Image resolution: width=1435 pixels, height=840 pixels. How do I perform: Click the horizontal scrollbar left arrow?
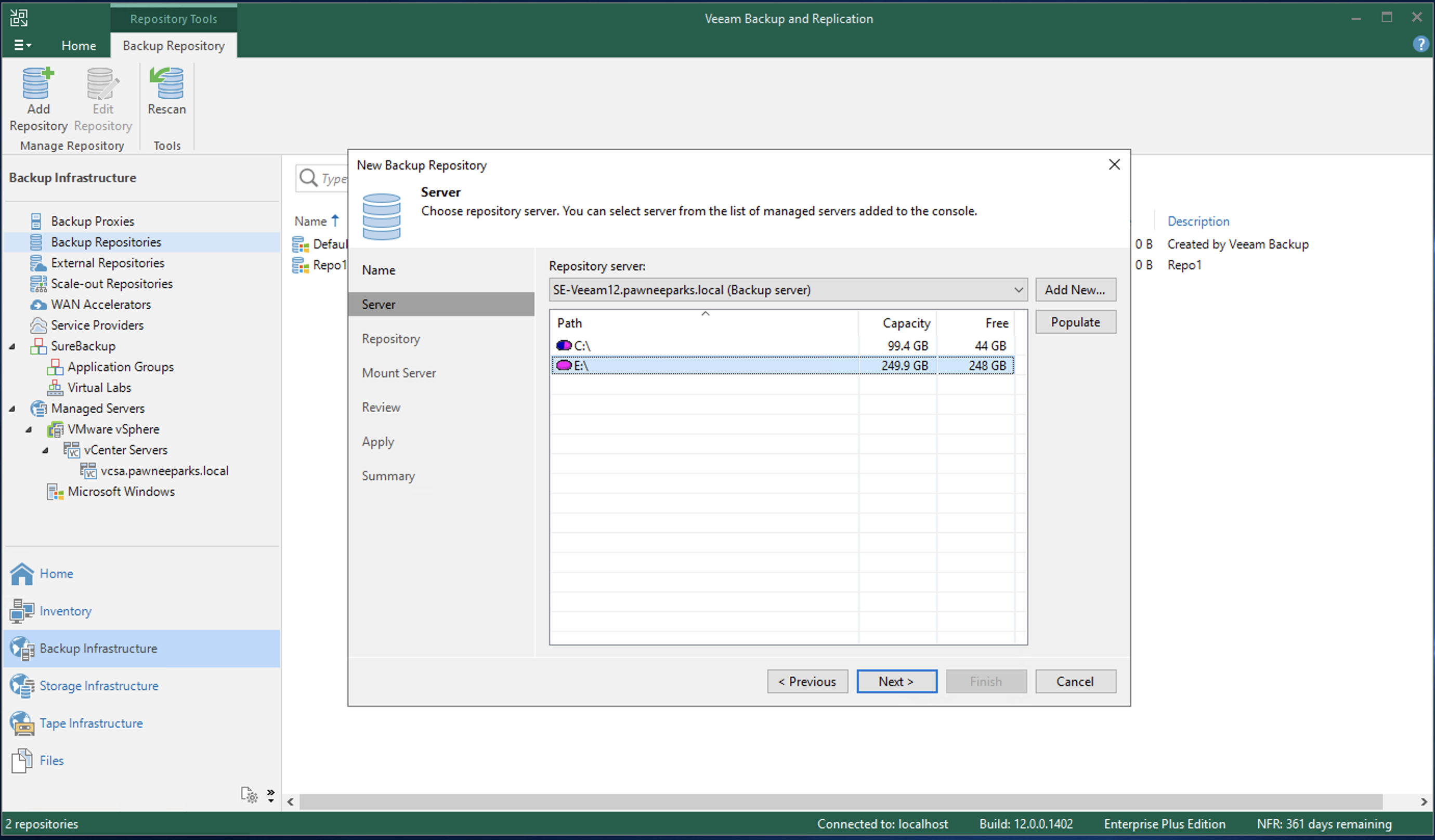tap(291, 802)
